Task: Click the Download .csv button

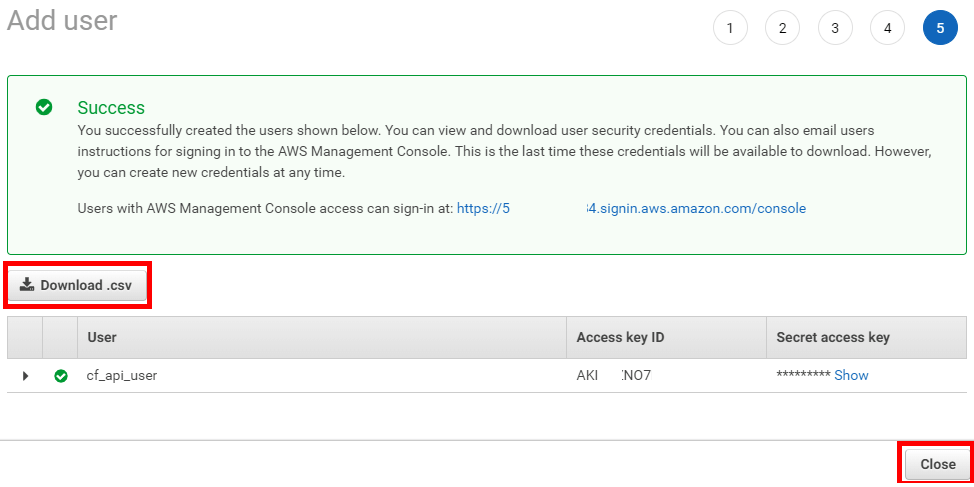Action: [77, 285]
